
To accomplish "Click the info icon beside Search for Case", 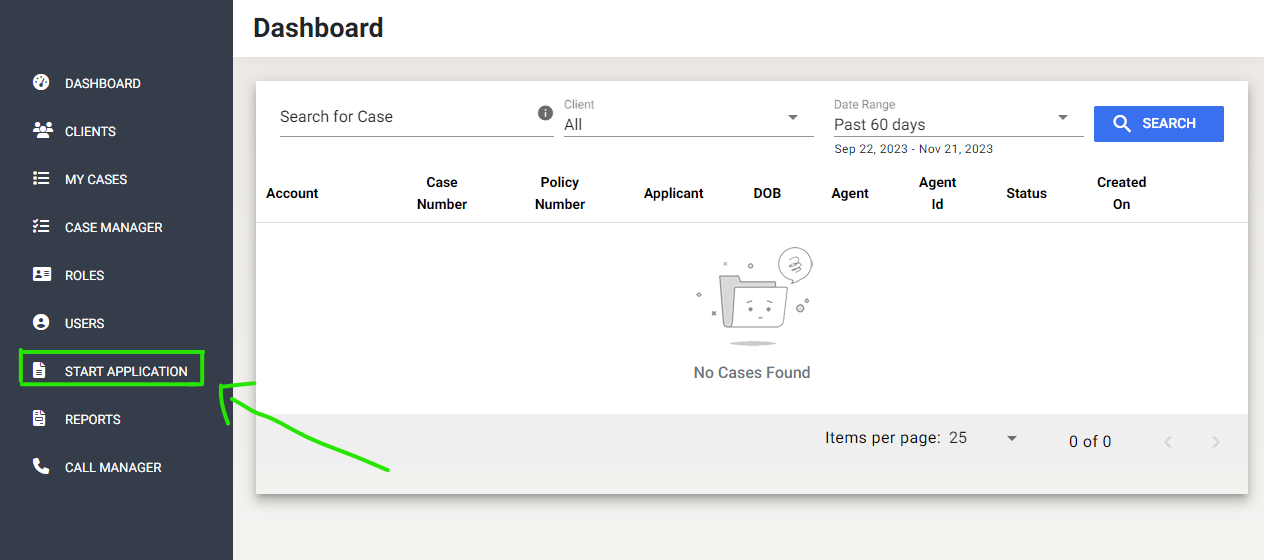I will coord(545,113).
